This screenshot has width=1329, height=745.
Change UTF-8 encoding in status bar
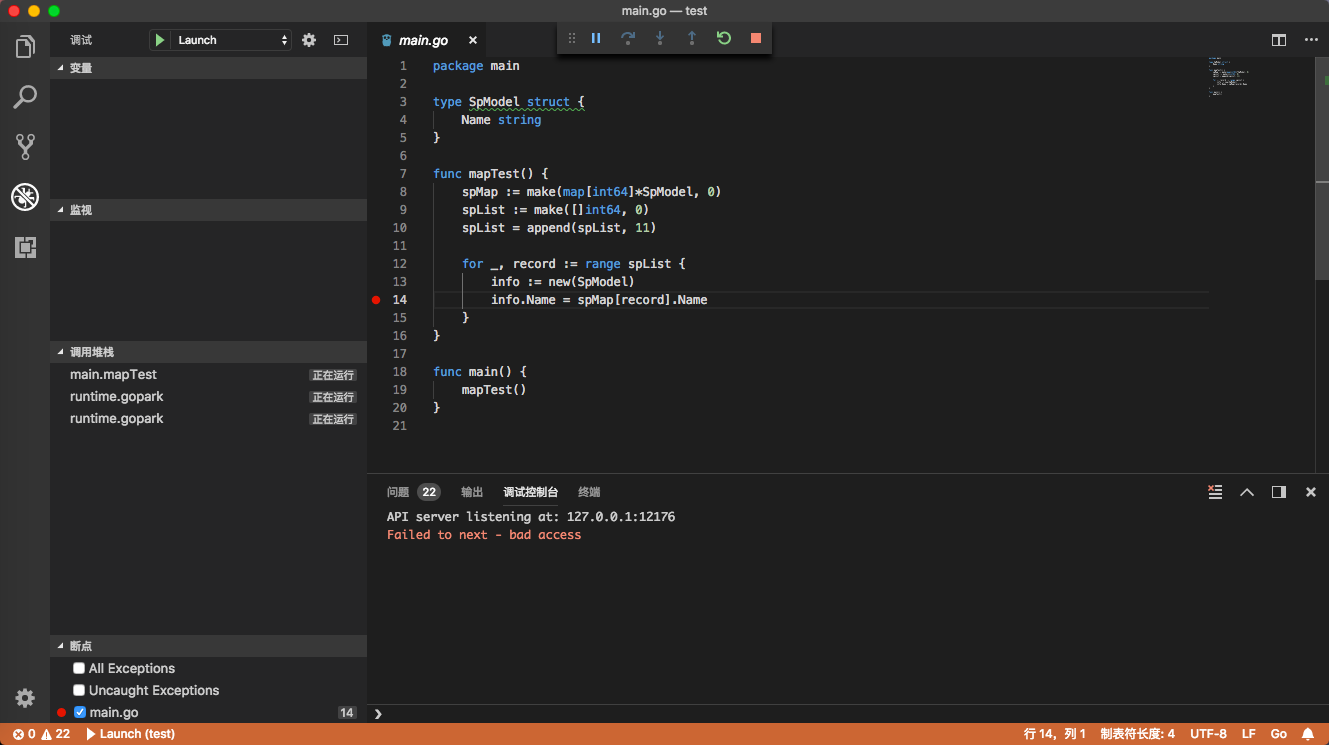[1208, 734]
